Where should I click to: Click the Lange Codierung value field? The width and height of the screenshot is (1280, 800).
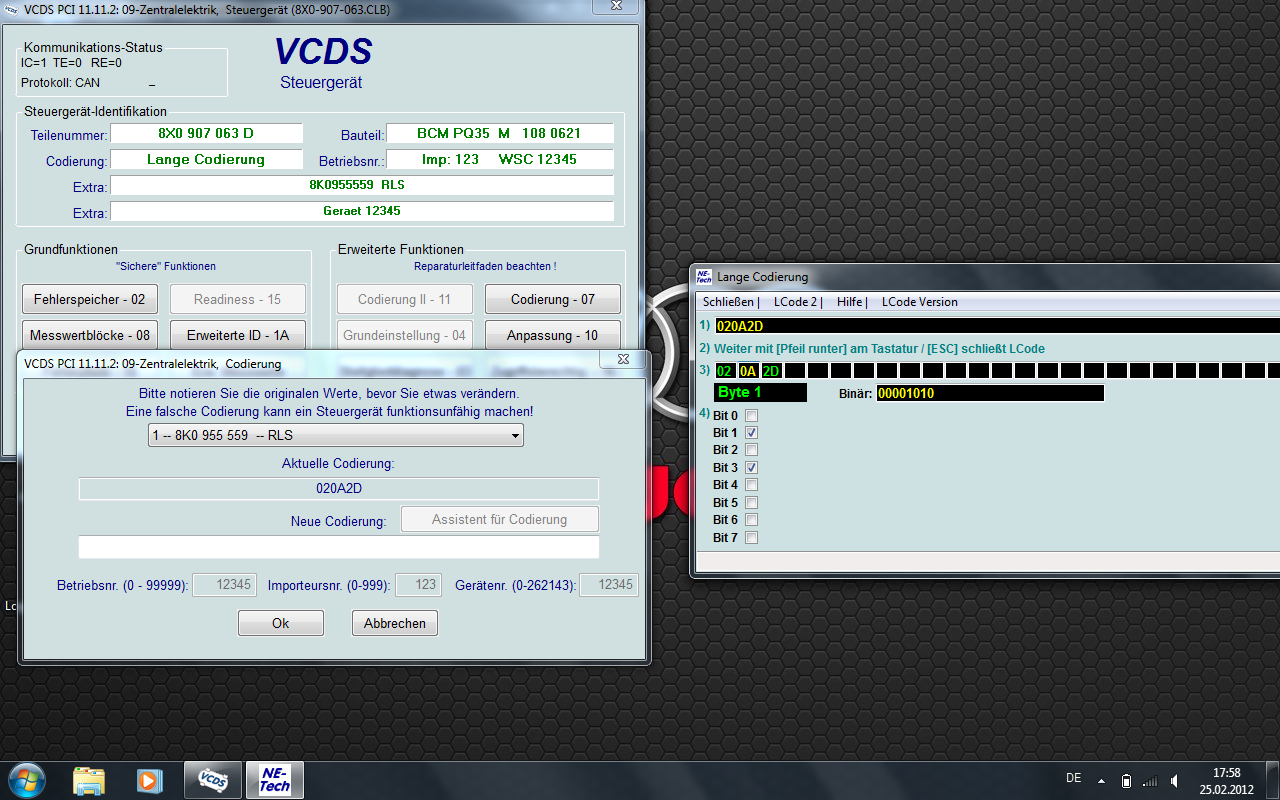(206, 159)
